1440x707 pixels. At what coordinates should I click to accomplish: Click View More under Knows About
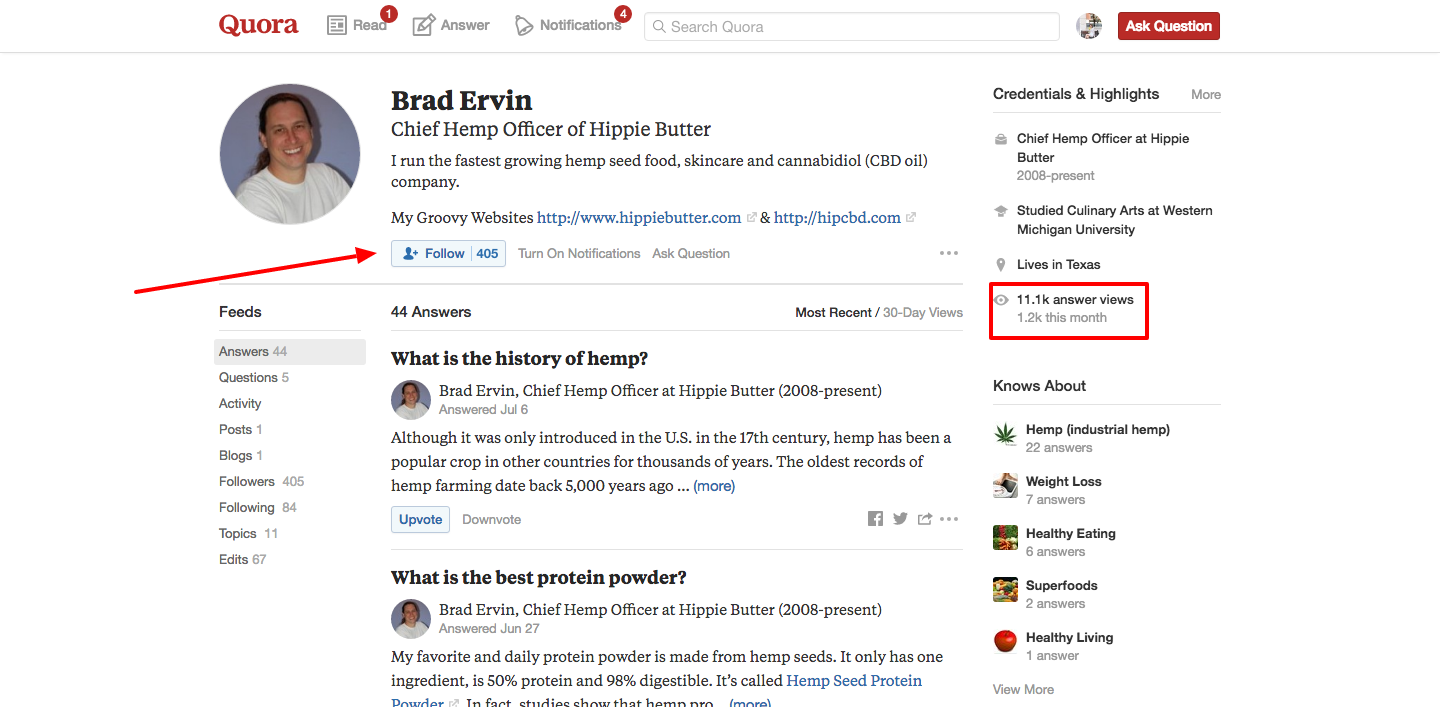(x=1023, y=690)
